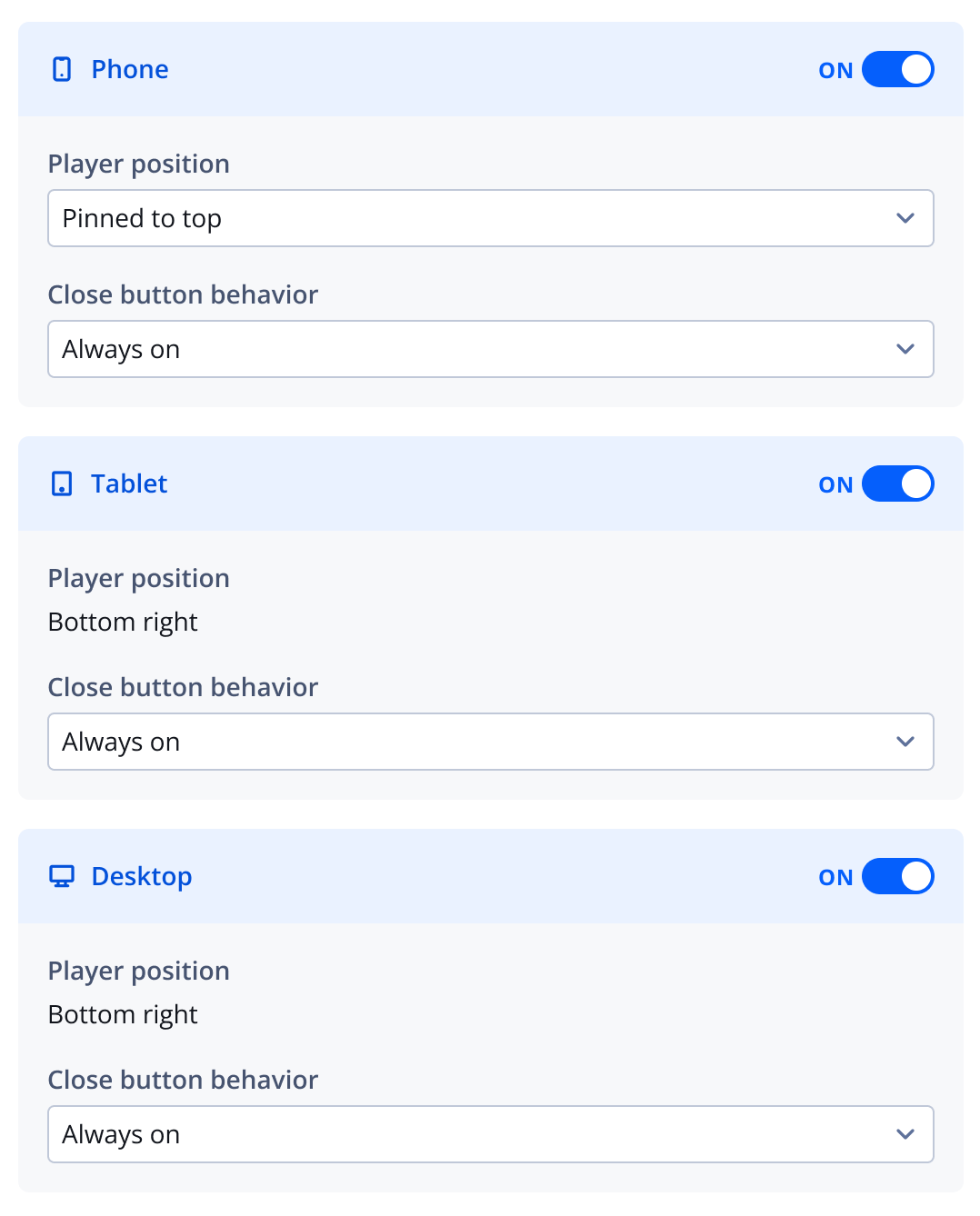Open the Player position dropdown showing Pinned to top

pyautogui.click(x=491, y=218)
